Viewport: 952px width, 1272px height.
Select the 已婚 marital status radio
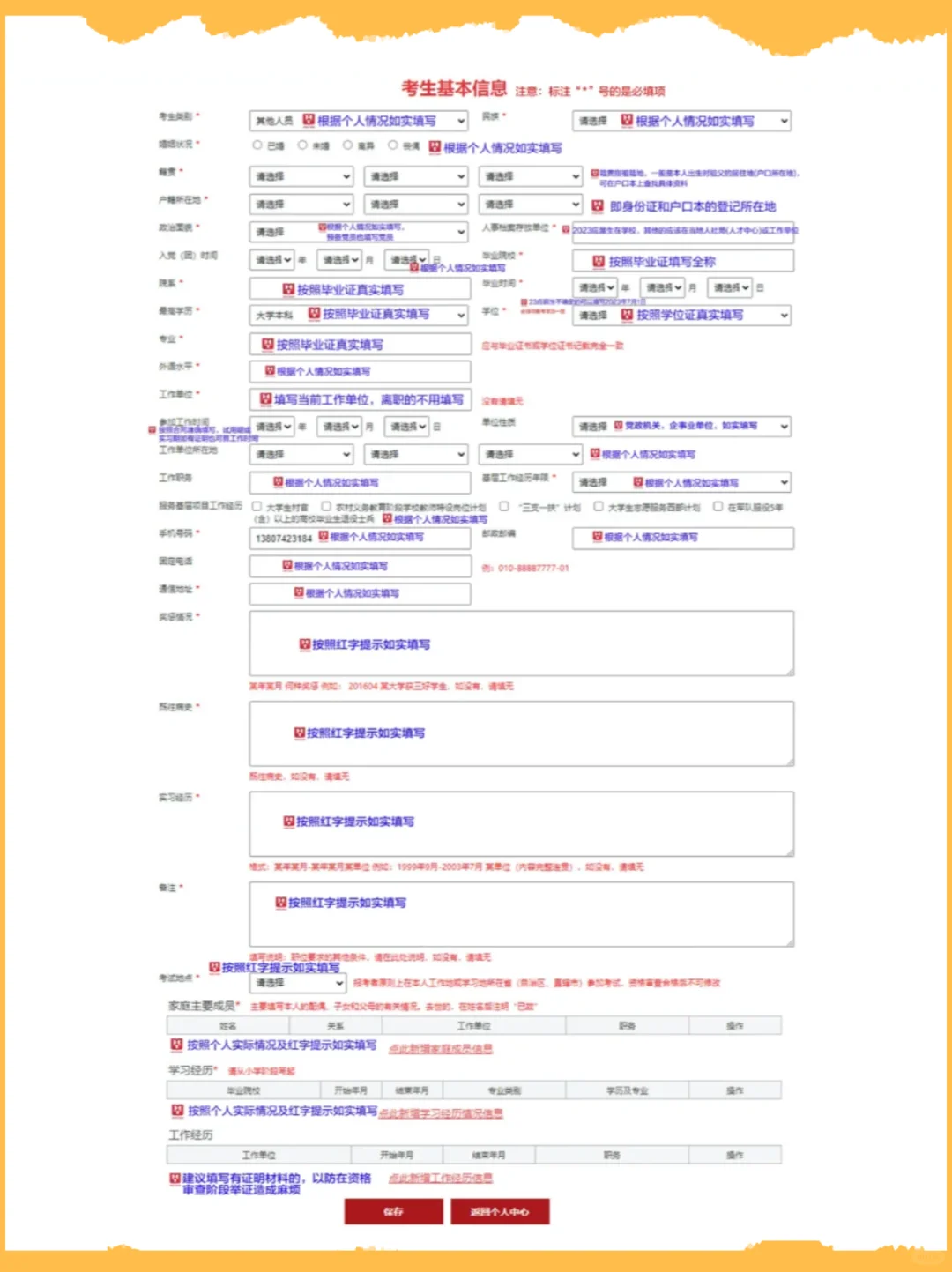(257, 145)
